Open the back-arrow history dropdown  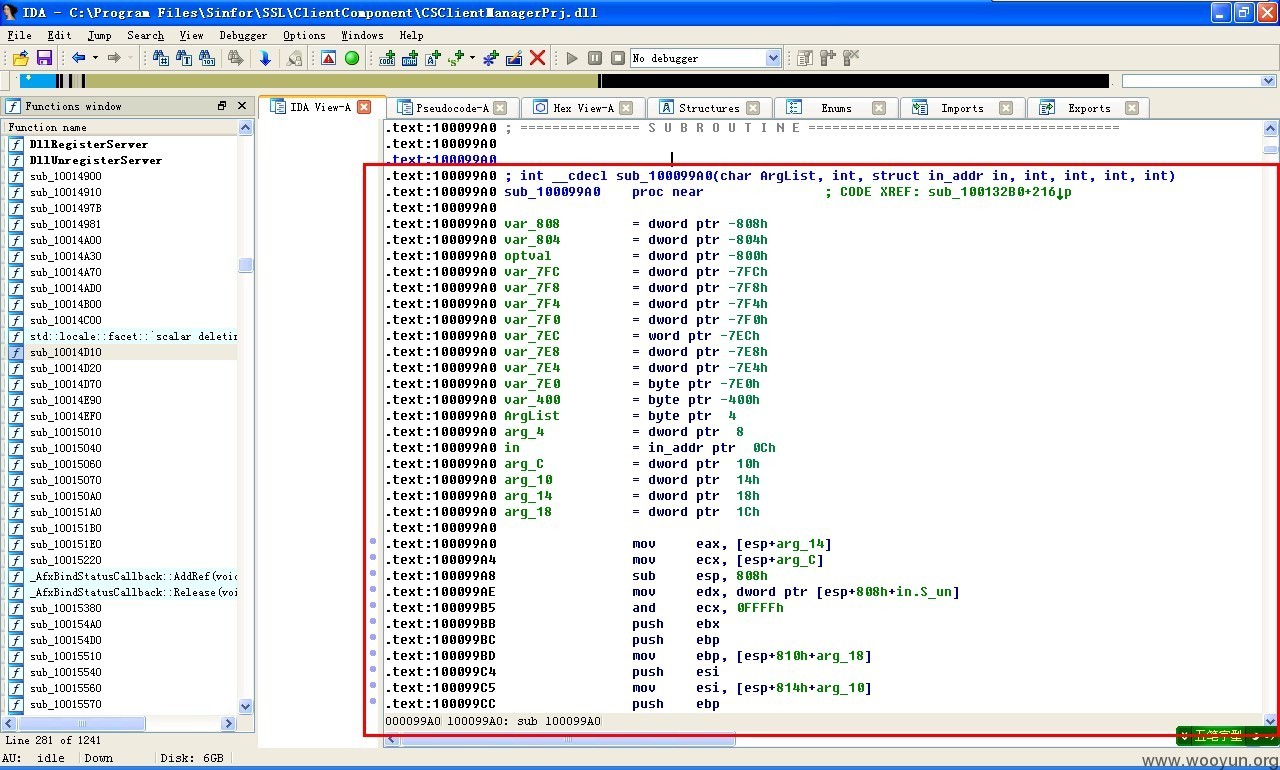[95, 58]
